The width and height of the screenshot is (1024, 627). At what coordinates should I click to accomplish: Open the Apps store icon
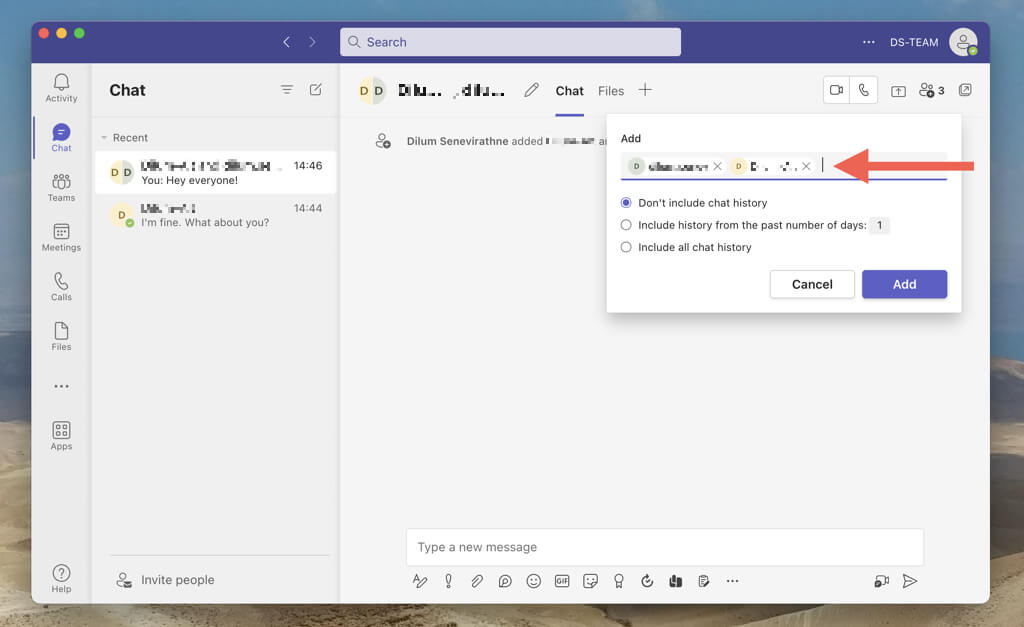pyautogui.click(x=61, y=435)
